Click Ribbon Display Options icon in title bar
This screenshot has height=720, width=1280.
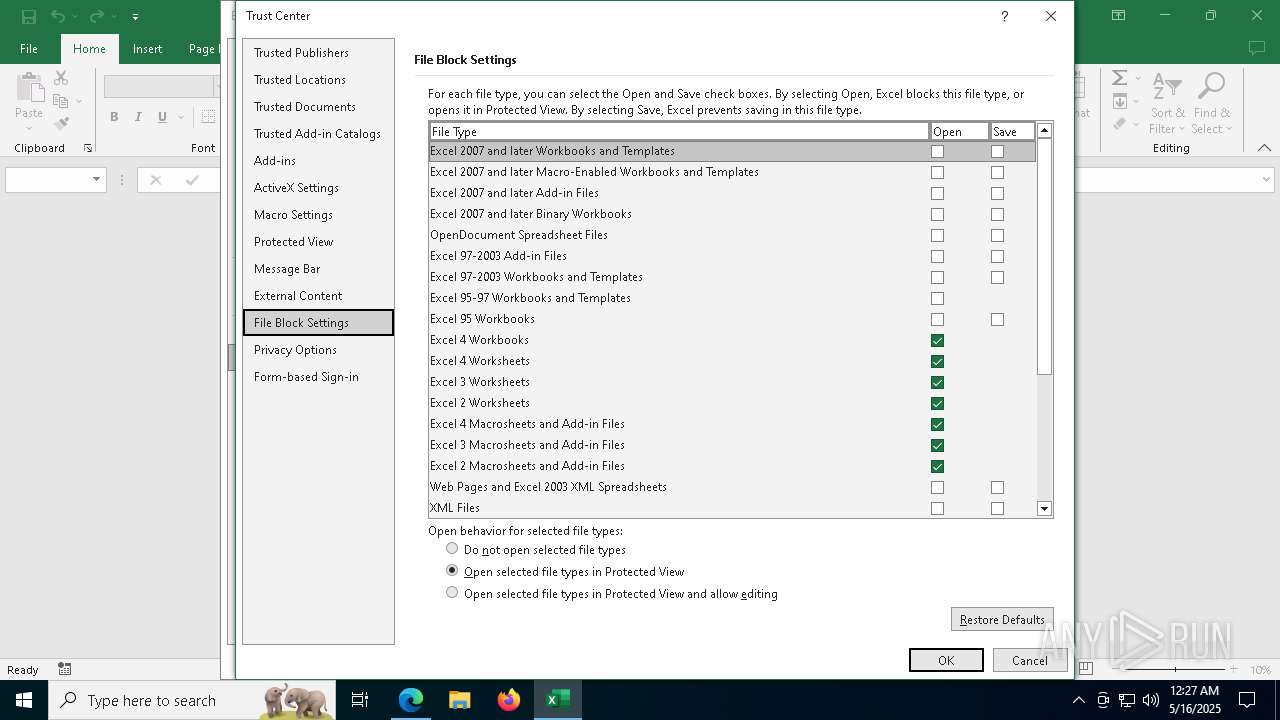coord(1118,16)
